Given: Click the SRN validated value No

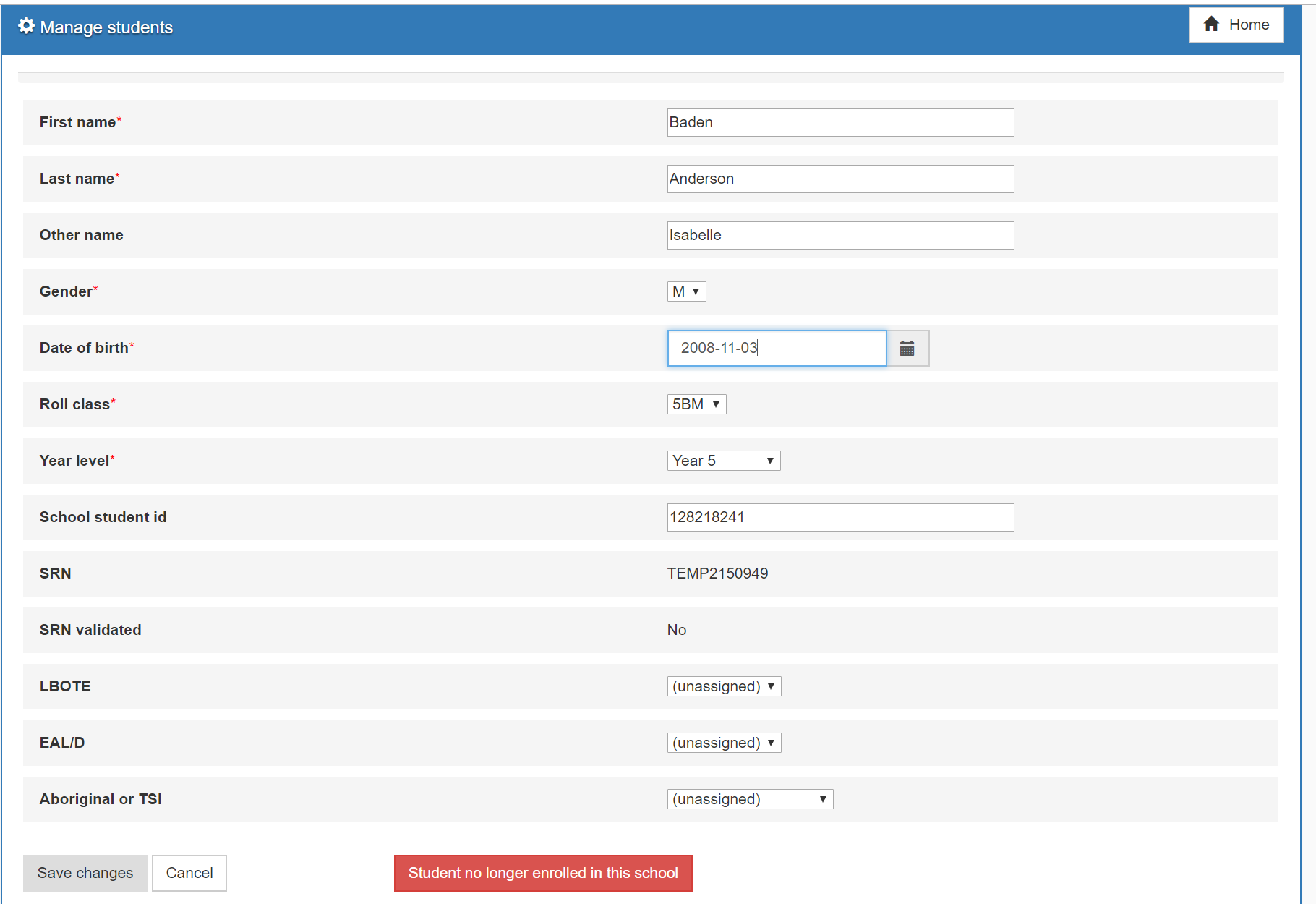Looking at the screenshot, I should click(x=677, y=630).
